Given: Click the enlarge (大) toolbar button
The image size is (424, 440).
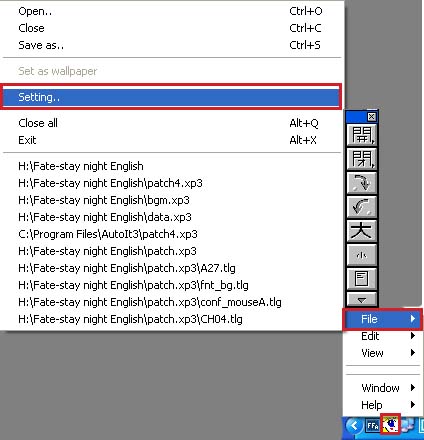Looking at the screenshot, I should point(362,230).
